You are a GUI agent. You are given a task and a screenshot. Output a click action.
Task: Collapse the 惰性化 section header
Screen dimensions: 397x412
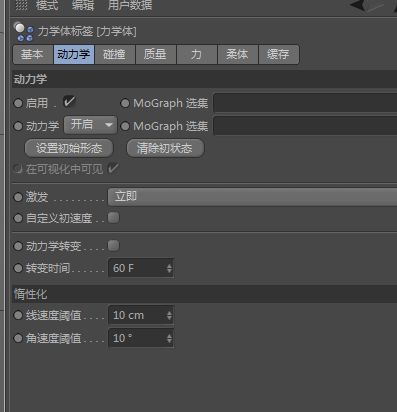[204, 294]
